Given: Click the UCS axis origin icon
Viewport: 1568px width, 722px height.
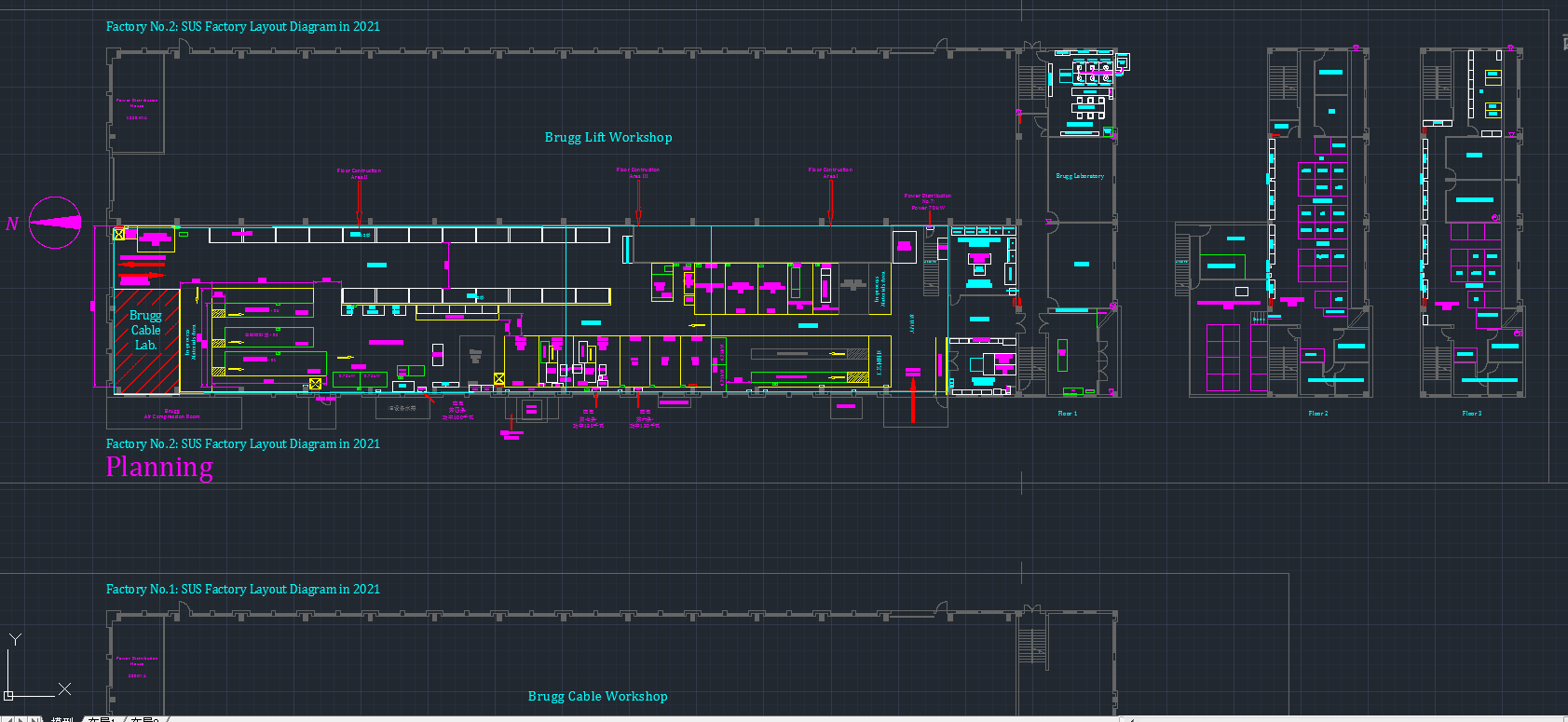Looking at the screenshot, I should (x=8, y=695).
